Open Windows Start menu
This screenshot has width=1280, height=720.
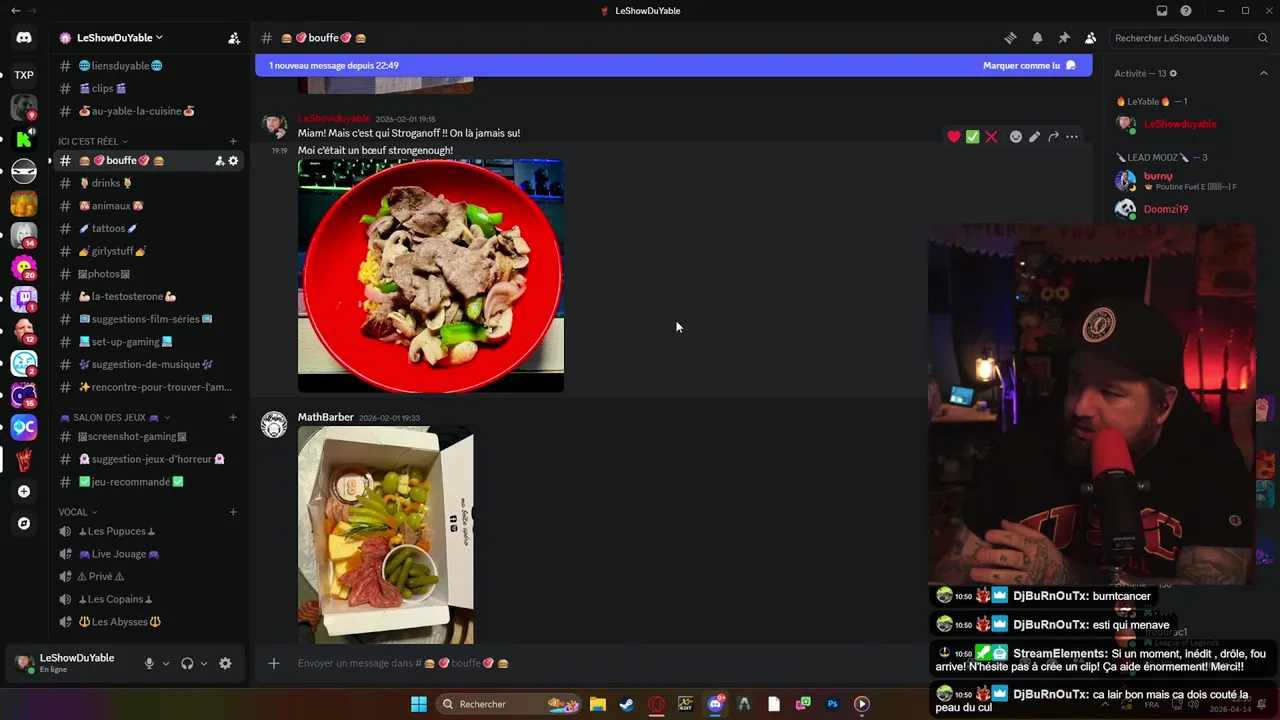click(419, 704)
